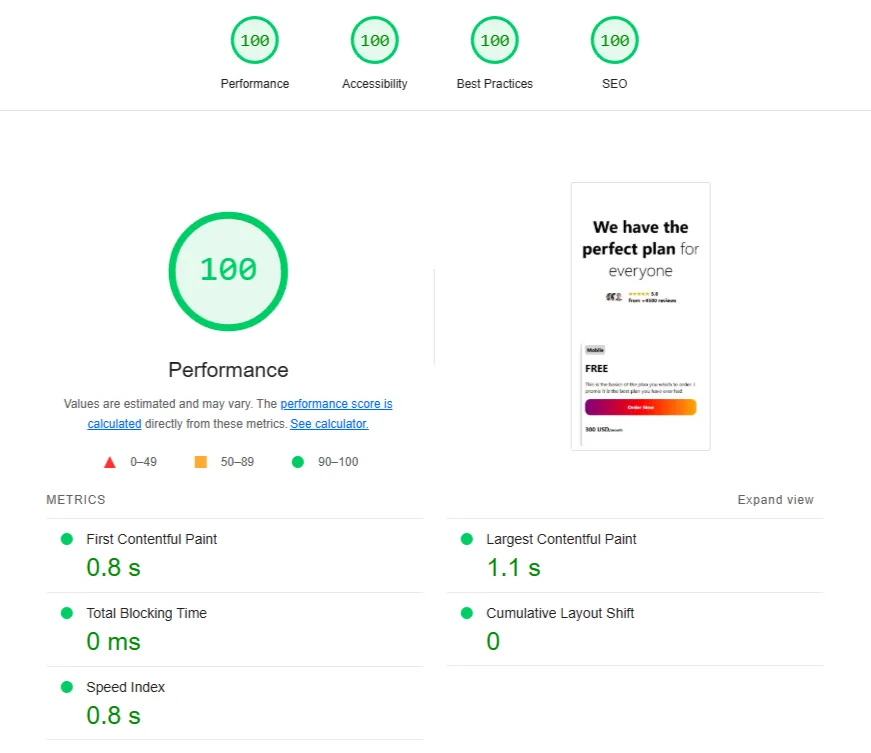Screen dimensions: 871x753
Task: Click the Performance label under top gauge
Action: click(254, 84)
